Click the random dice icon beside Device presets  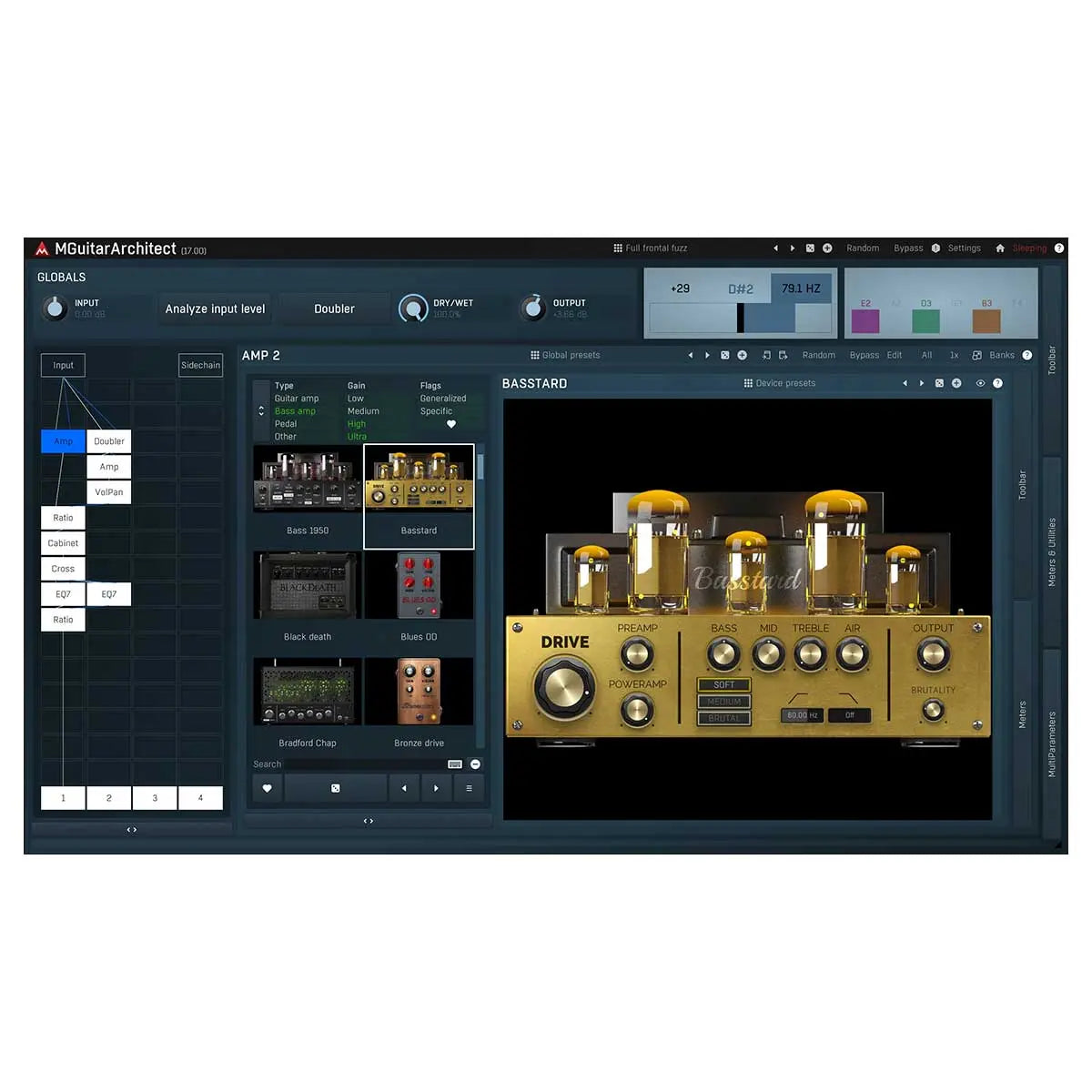pyautogui.click(x=939, y=383)
